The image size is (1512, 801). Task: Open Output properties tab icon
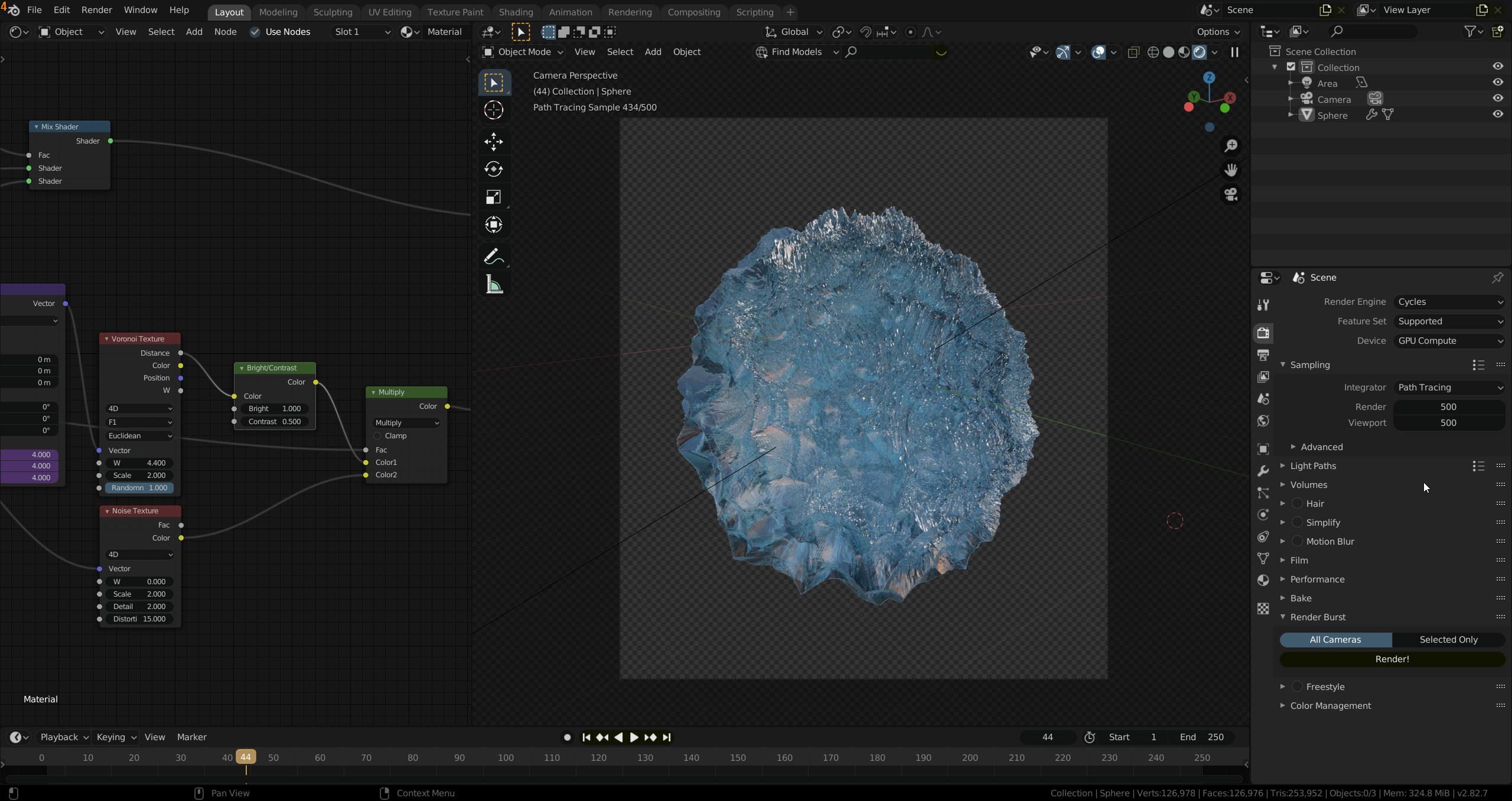[x=1263, y=355]
